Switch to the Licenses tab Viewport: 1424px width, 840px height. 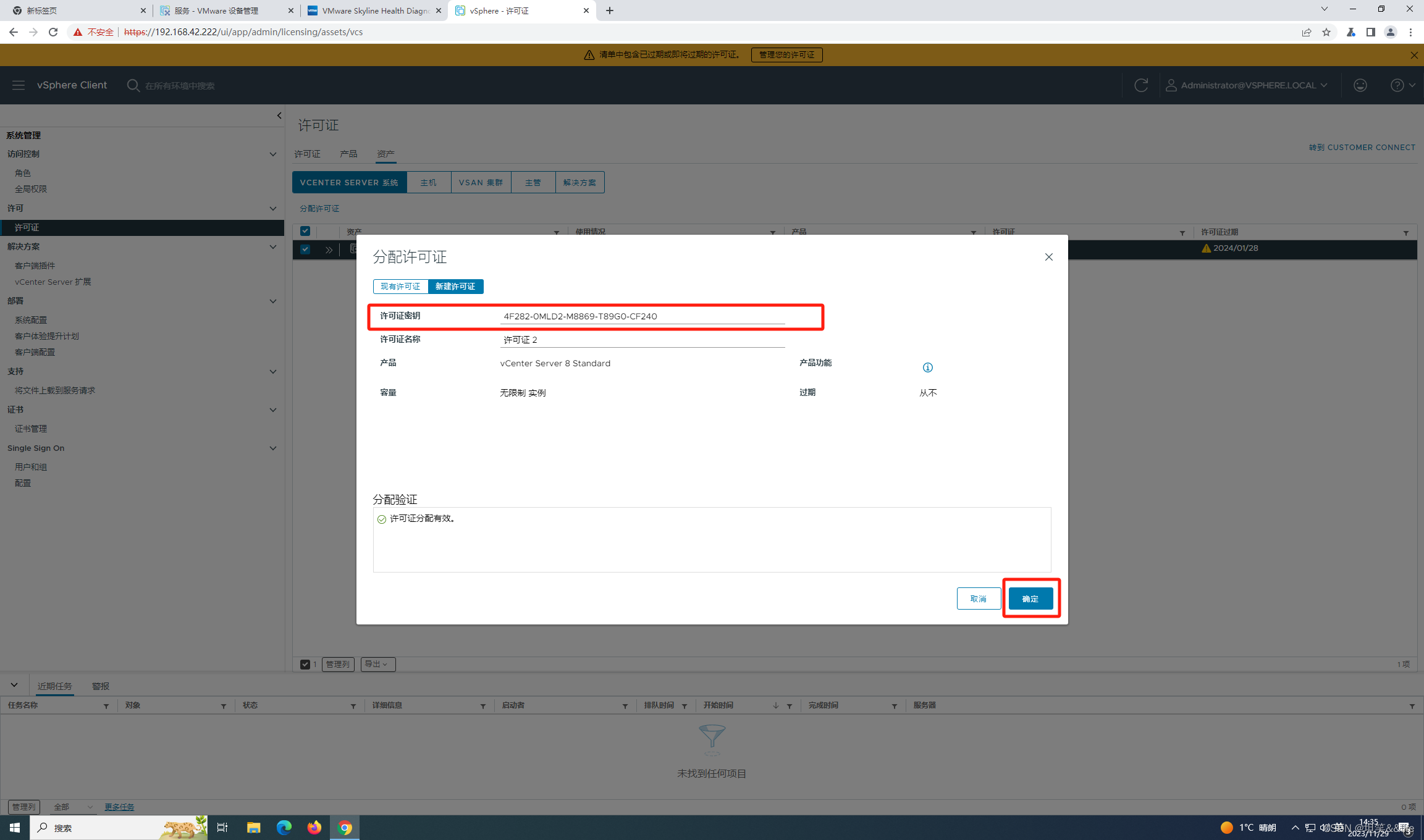tap(307, 154)
